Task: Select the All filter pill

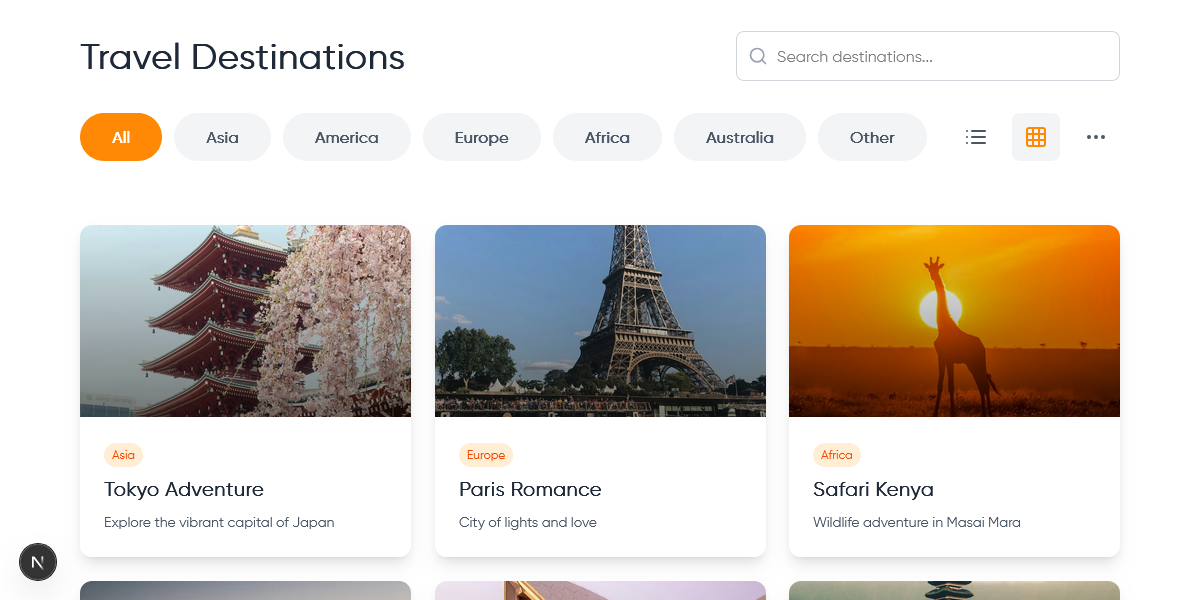Action: [121, 137]
